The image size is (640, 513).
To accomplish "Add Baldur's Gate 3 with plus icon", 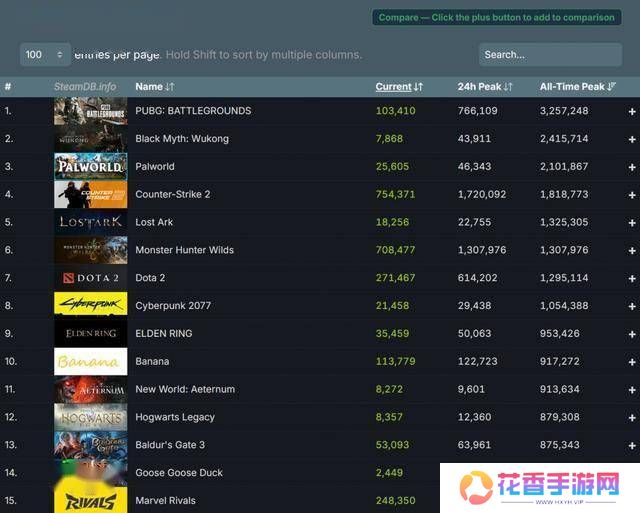I will click(x=631, y=445).
